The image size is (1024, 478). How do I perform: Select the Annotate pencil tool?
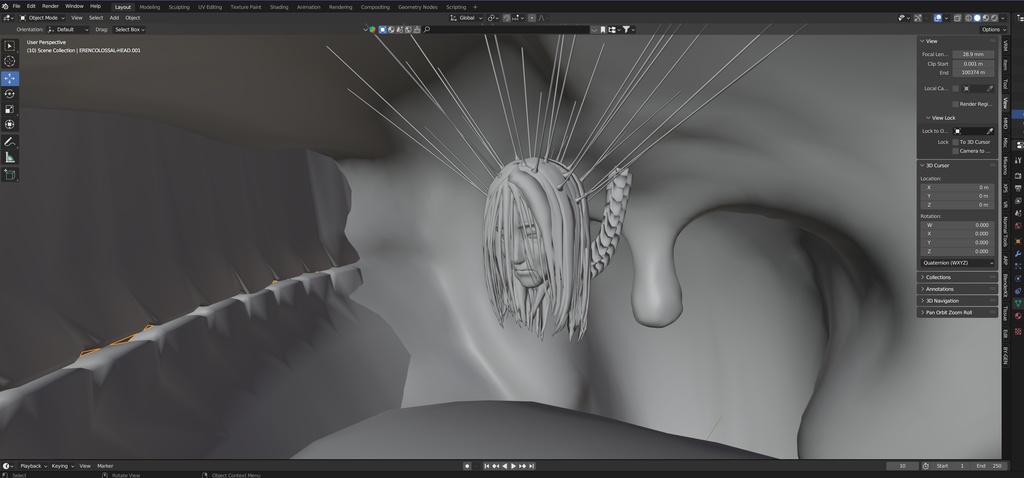pos(10,141)
